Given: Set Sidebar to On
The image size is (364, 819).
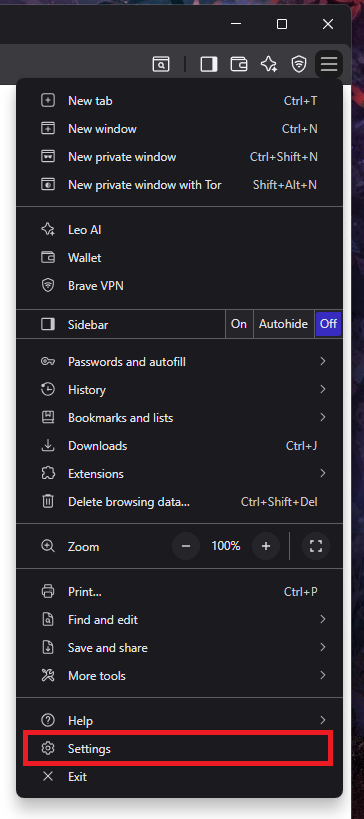Looking at the screenshot, I should [239, 324].
